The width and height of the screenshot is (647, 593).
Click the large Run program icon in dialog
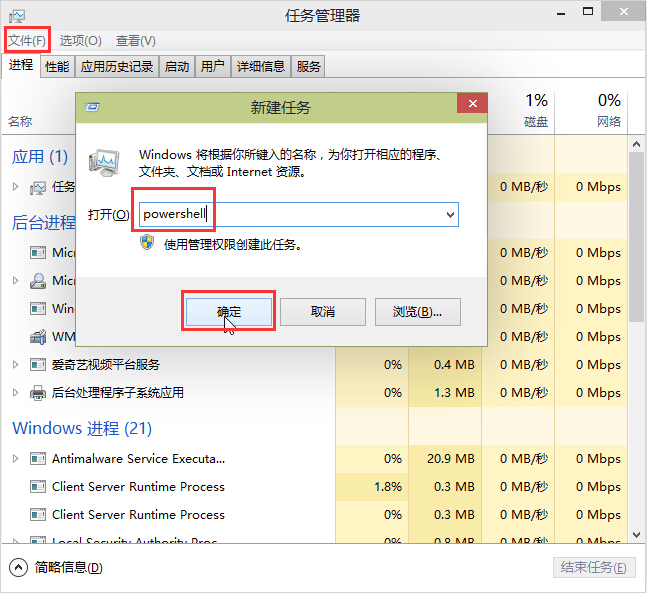coord(105,163)
